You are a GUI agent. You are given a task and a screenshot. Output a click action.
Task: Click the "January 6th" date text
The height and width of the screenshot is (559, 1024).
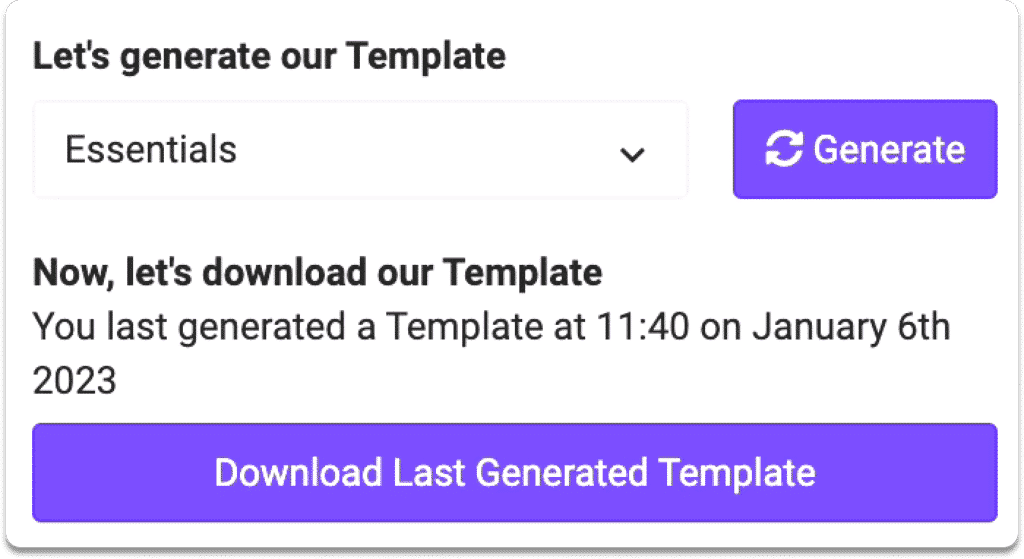coord(852,327)
